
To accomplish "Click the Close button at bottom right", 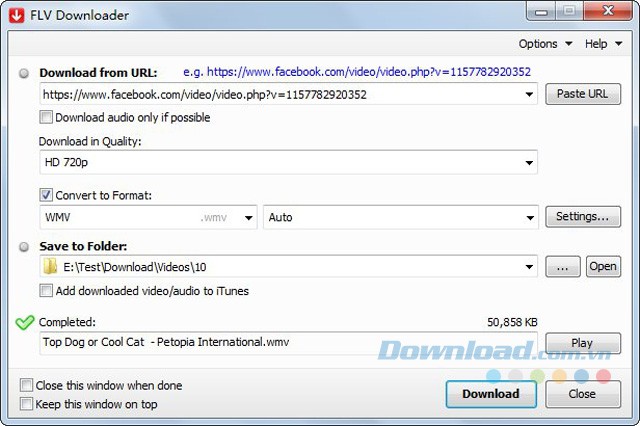I will coord(583,394).
